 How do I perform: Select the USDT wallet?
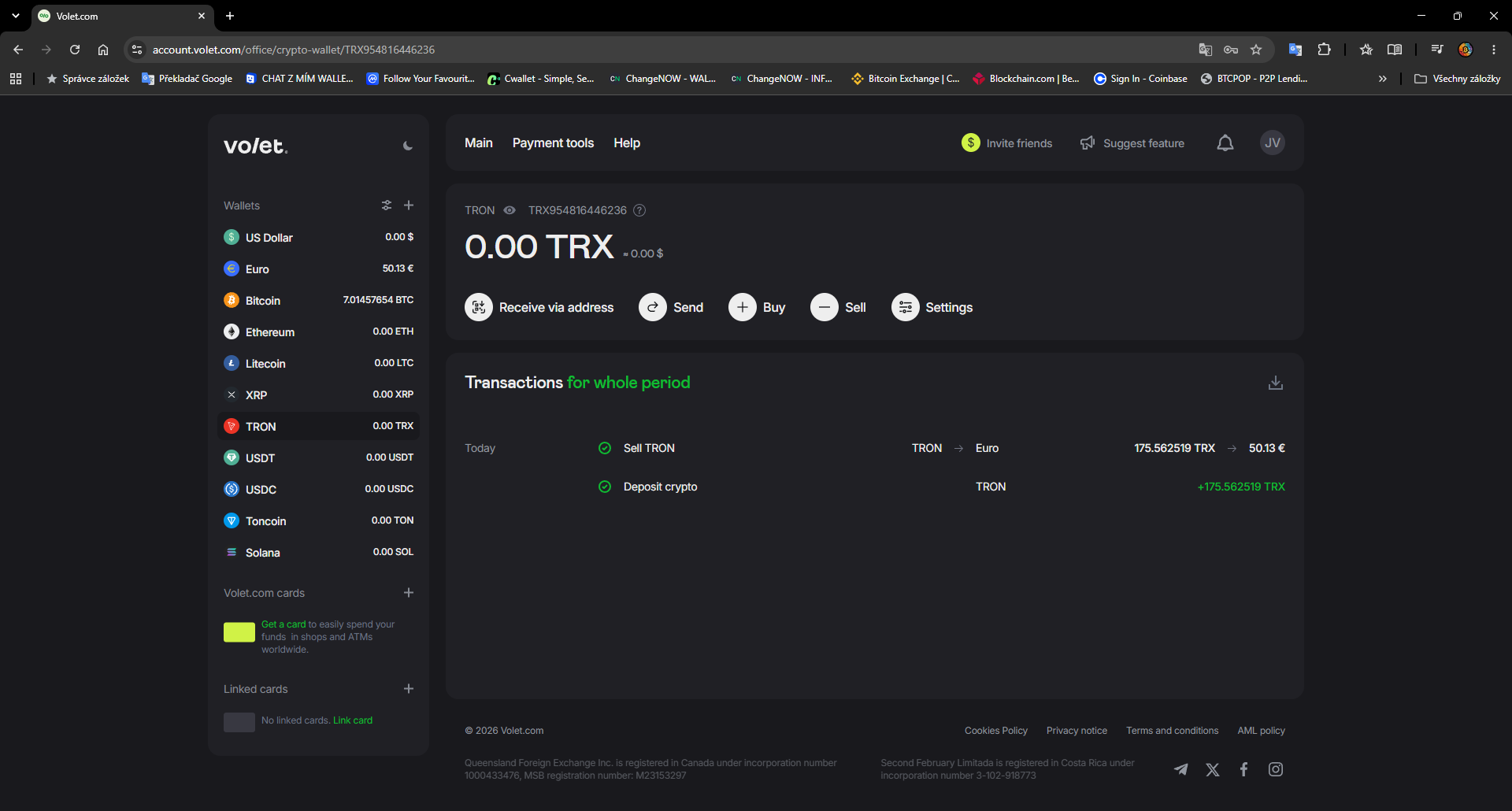[318, 457]
